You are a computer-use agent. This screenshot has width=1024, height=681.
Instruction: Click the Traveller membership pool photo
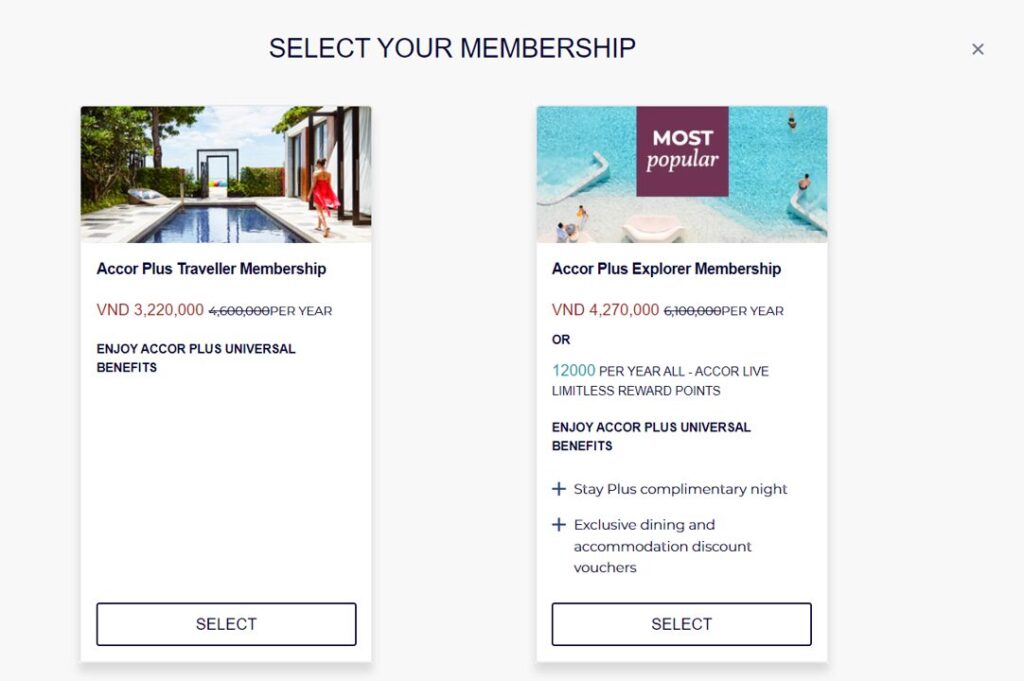[225, 173]
